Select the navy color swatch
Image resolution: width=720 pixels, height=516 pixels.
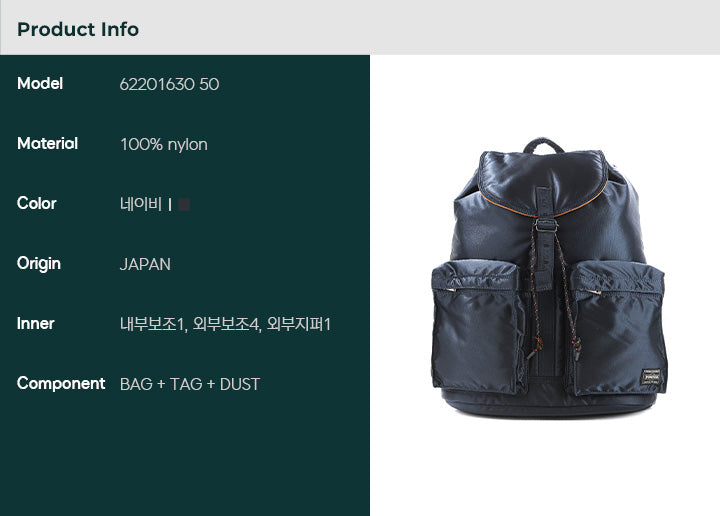coord(184,204)
